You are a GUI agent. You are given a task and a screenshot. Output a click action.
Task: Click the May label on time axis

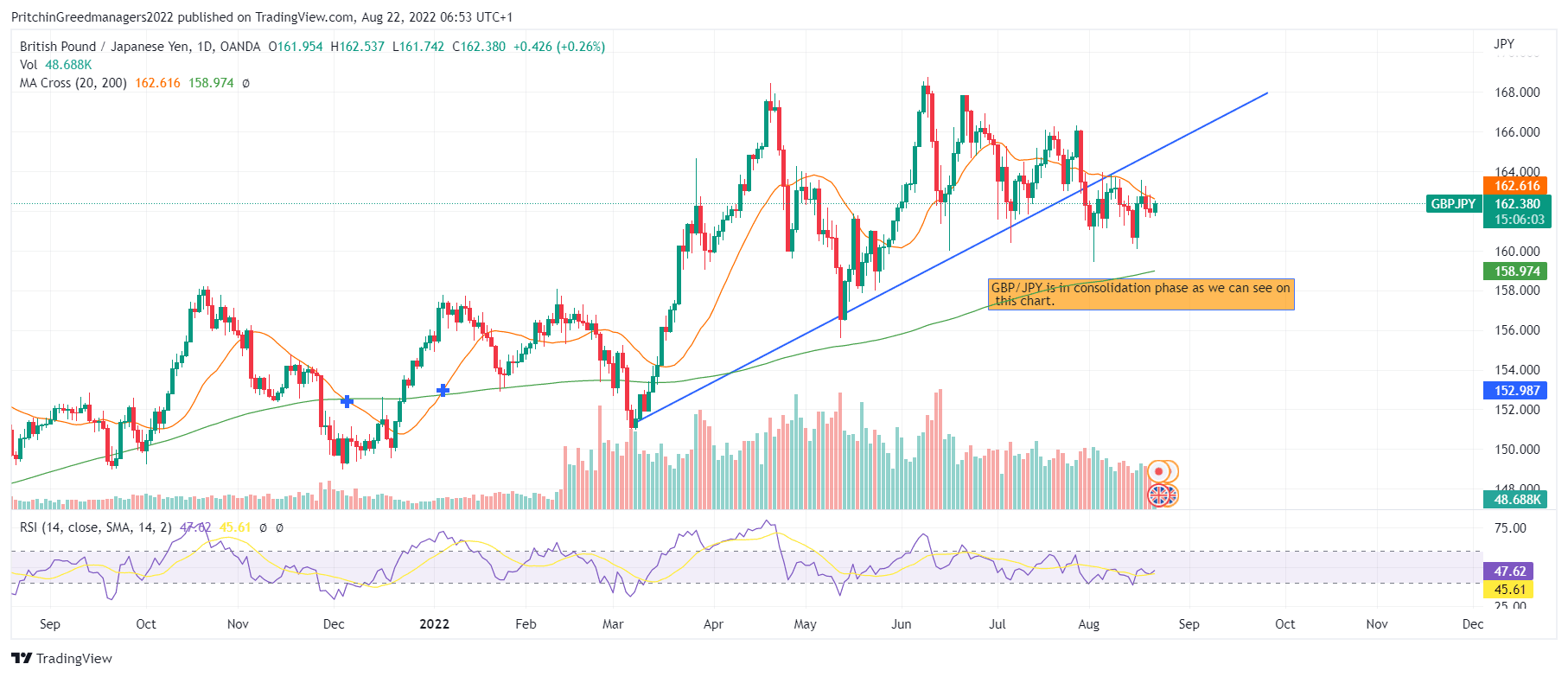(805, 624)
